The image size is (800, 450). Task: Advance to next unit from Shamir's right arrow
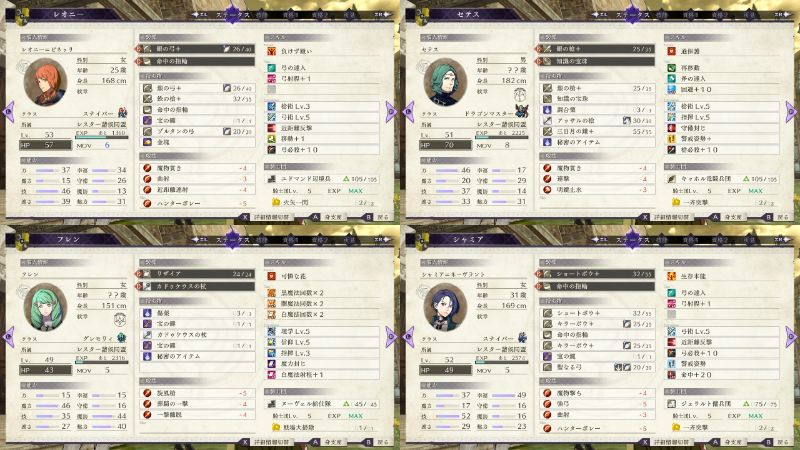791,337
